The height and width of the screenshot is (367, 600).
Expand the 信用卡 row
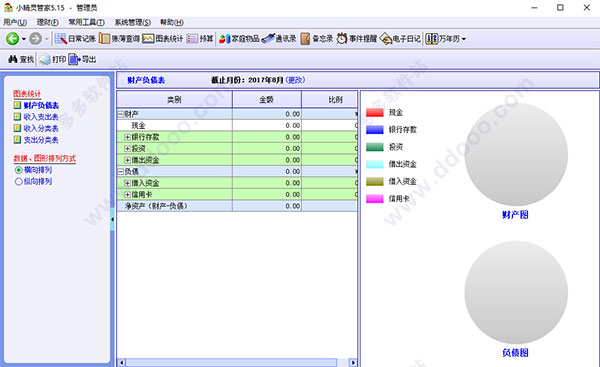127,194
